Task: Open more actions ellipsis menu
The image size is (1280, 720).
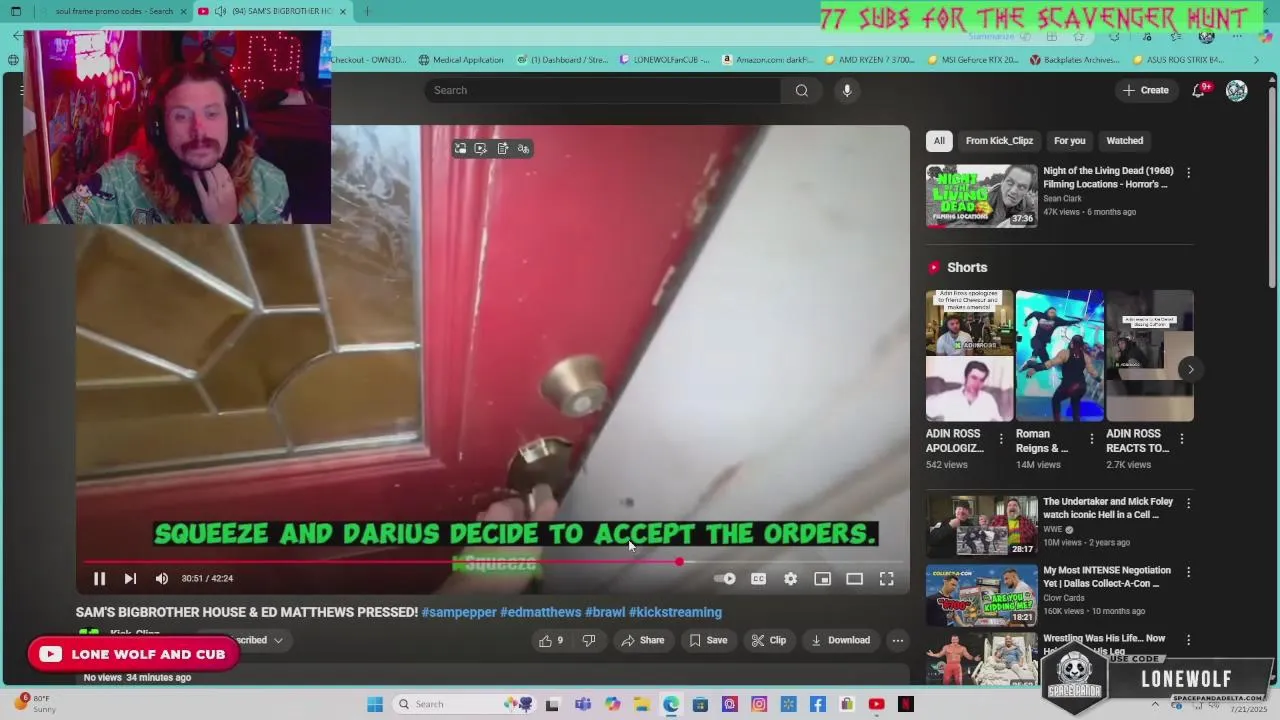Action: pyautogui.click(x=898, y=641)
